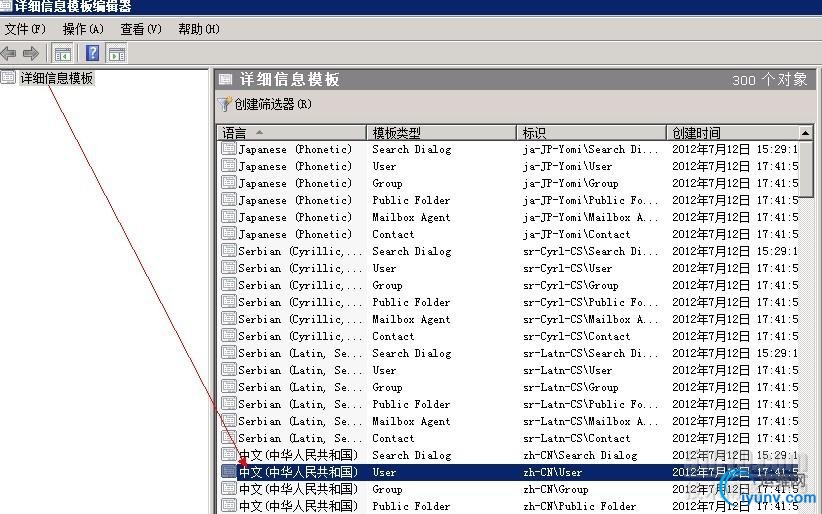Click the icon of ja-JP-Yomi\Contact row

click(229, 234)
